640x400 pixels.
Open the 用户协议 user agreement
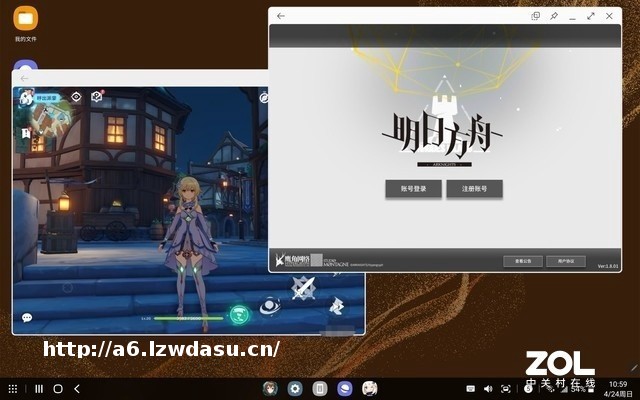pyautogui.click(x=565, y=261)
